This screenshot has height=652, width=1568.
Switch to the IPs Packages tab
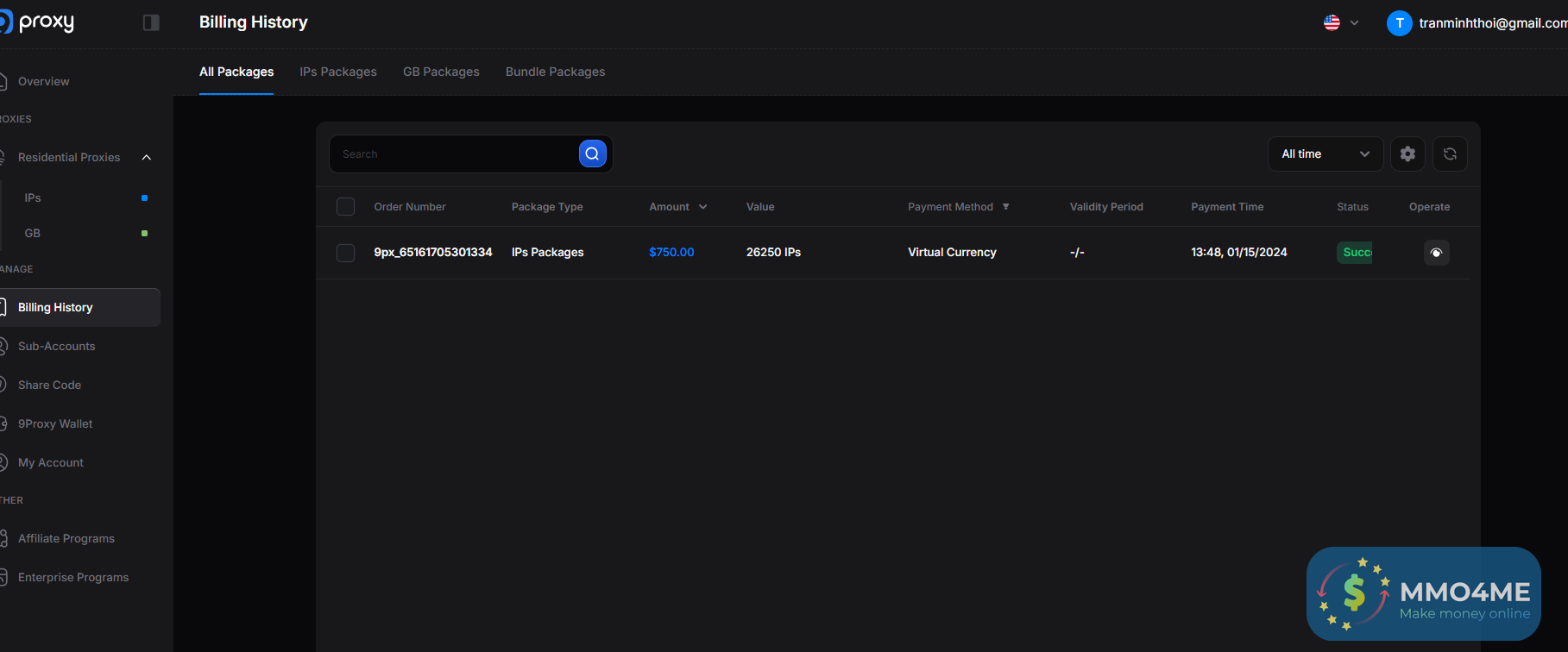pyautogui.click(x=338, y=72)
